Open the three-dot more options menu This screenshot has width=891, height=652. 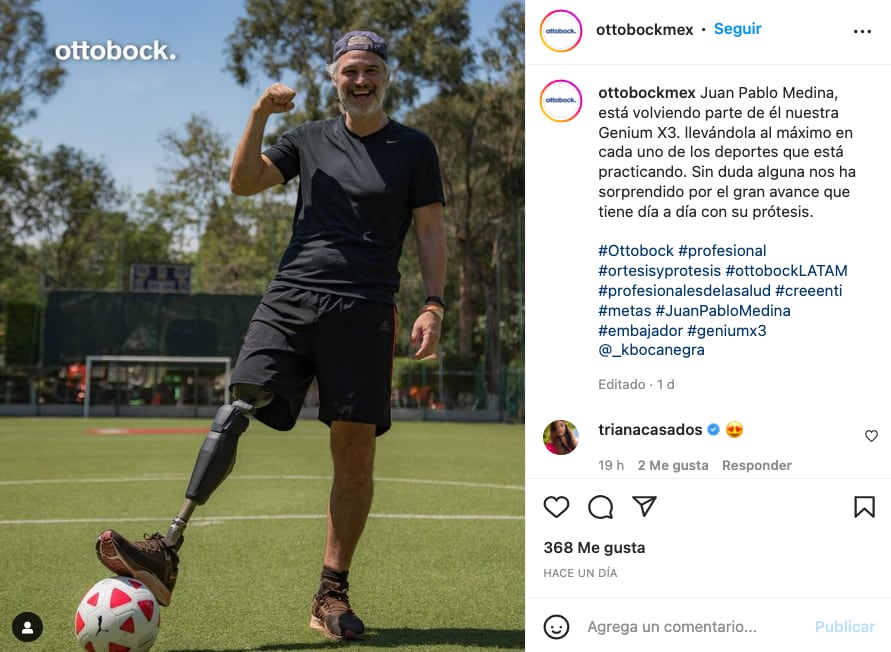pos(862,31)
